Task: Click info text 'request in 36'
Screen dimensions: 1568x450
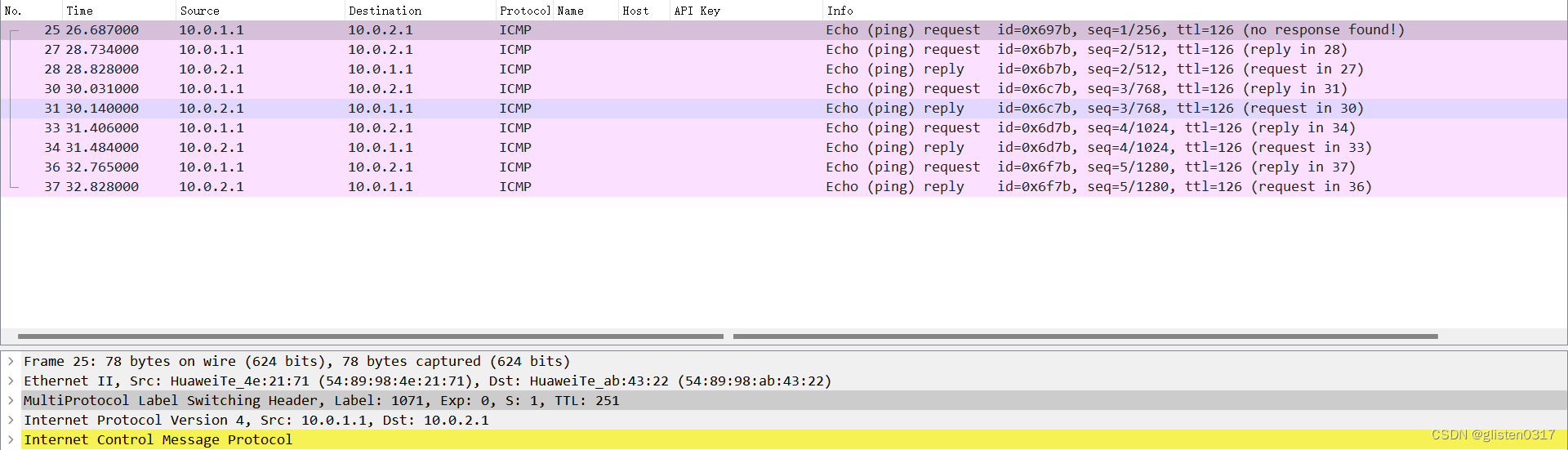Action: [x=1312, y=187]
